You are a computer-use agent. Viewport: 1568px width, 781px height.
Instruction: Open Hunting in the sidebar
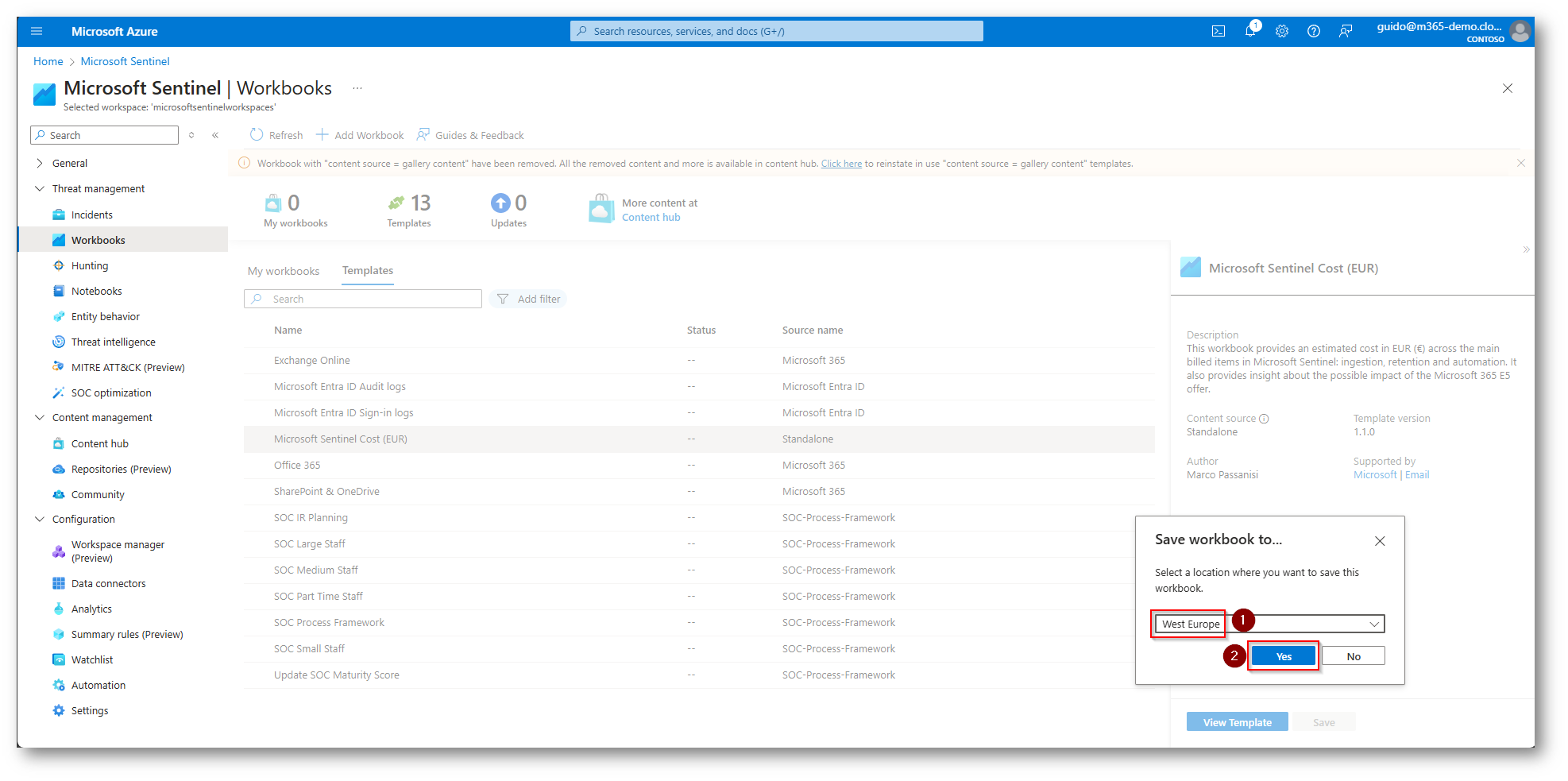[x=90, y=265]
